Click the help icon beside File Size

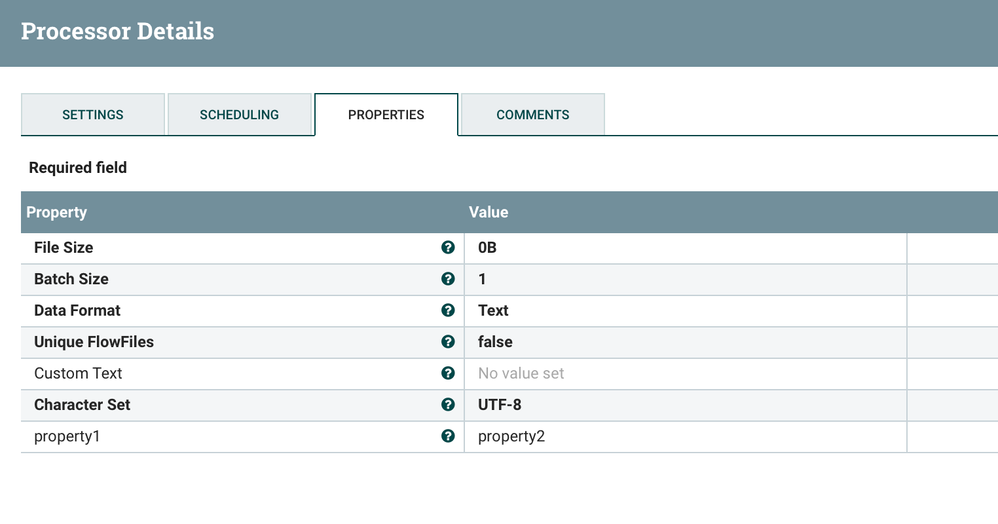point(448,248)
